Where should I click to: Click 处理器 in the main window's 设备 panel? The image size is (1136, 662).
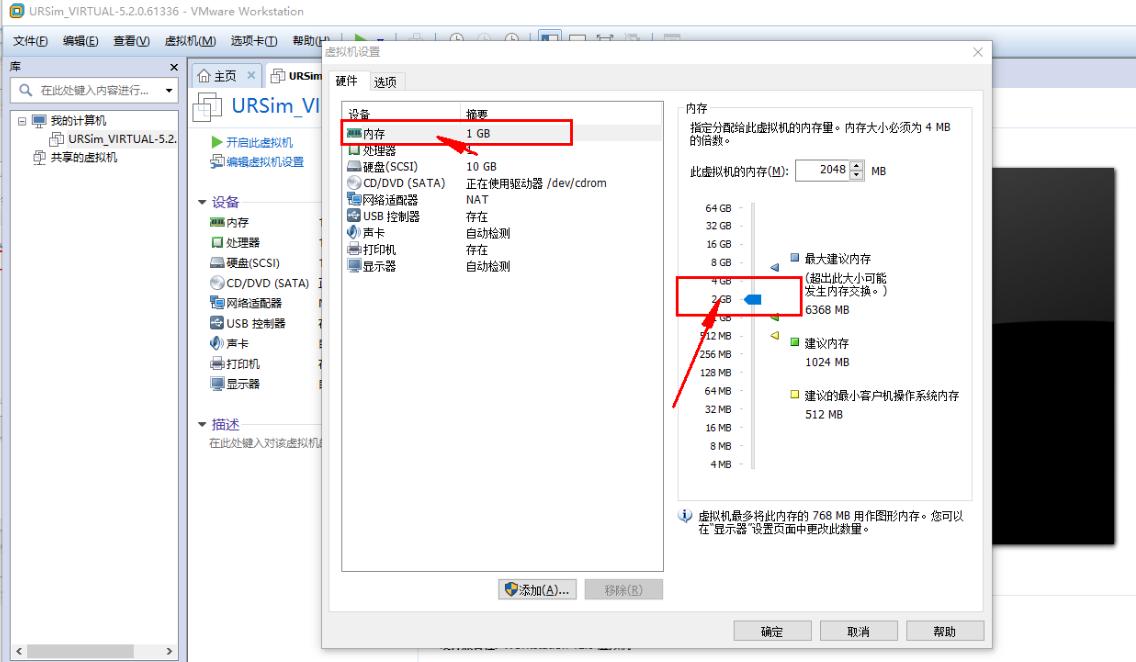(x=235, y=243)
